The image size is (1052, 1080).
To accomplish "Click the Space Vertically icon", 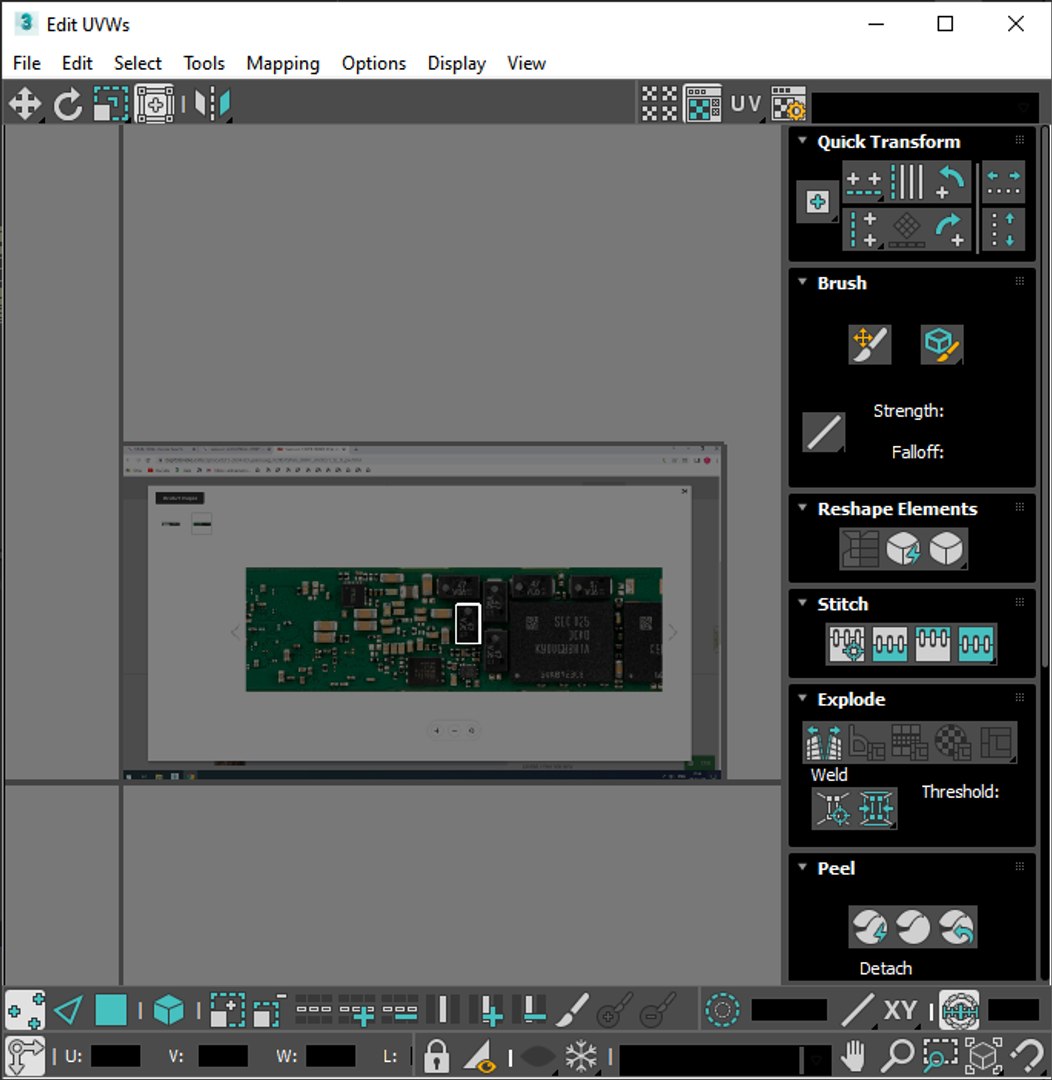I will tap(1003, 229).
